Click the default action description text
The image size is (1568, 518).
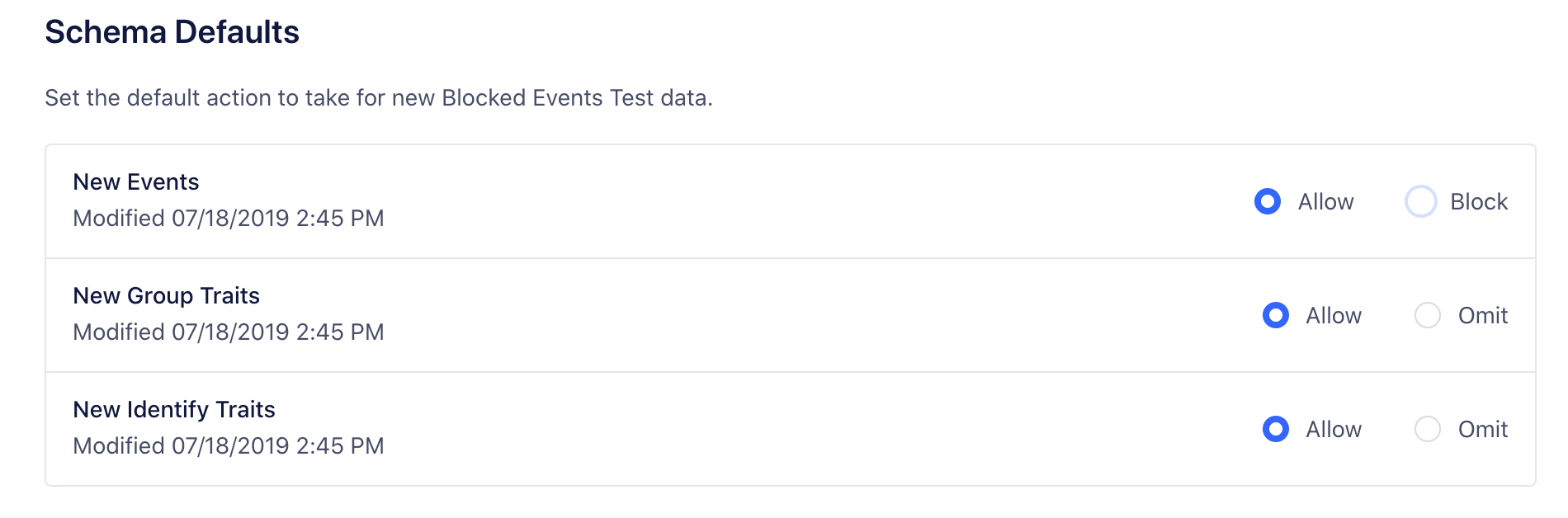pos(379,97)
